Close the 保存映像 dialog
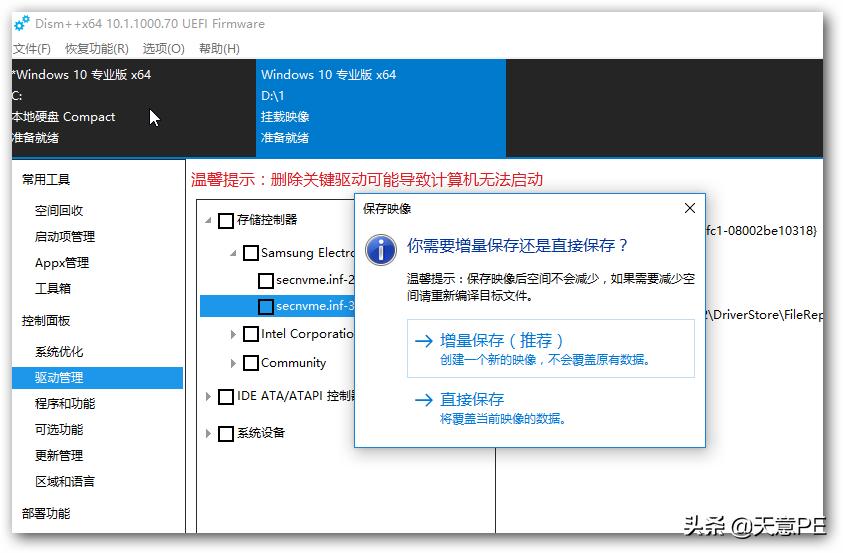Viewport: 843px width, 553px height. [x=690, y=208]
